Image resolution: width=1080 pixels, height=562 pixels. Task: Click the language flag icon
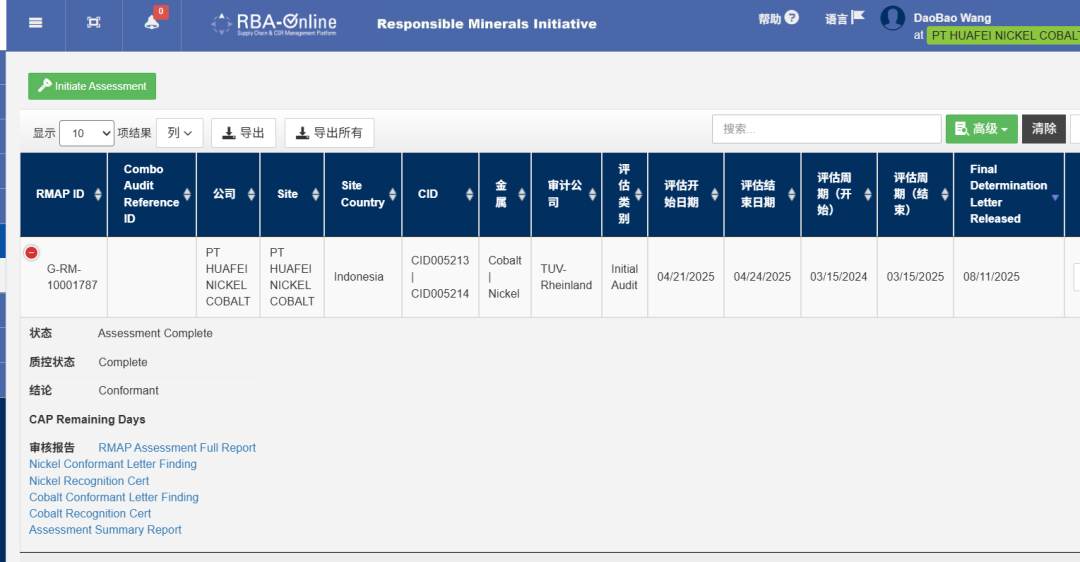(x=857, y=18)
